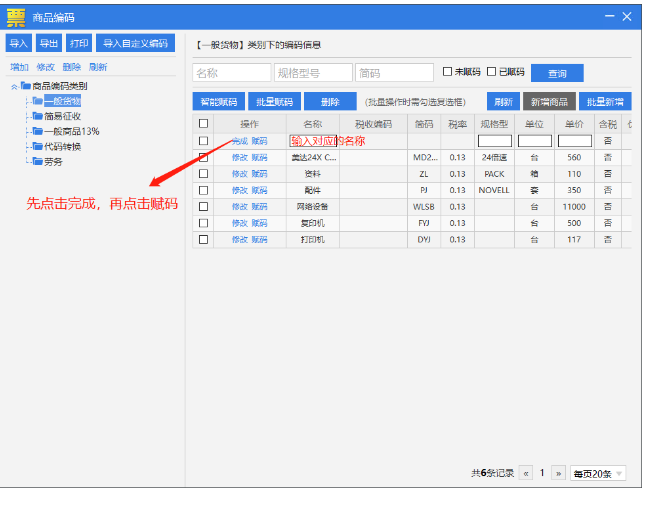Click the 劳务 folder icon

(x=37, y=161)
